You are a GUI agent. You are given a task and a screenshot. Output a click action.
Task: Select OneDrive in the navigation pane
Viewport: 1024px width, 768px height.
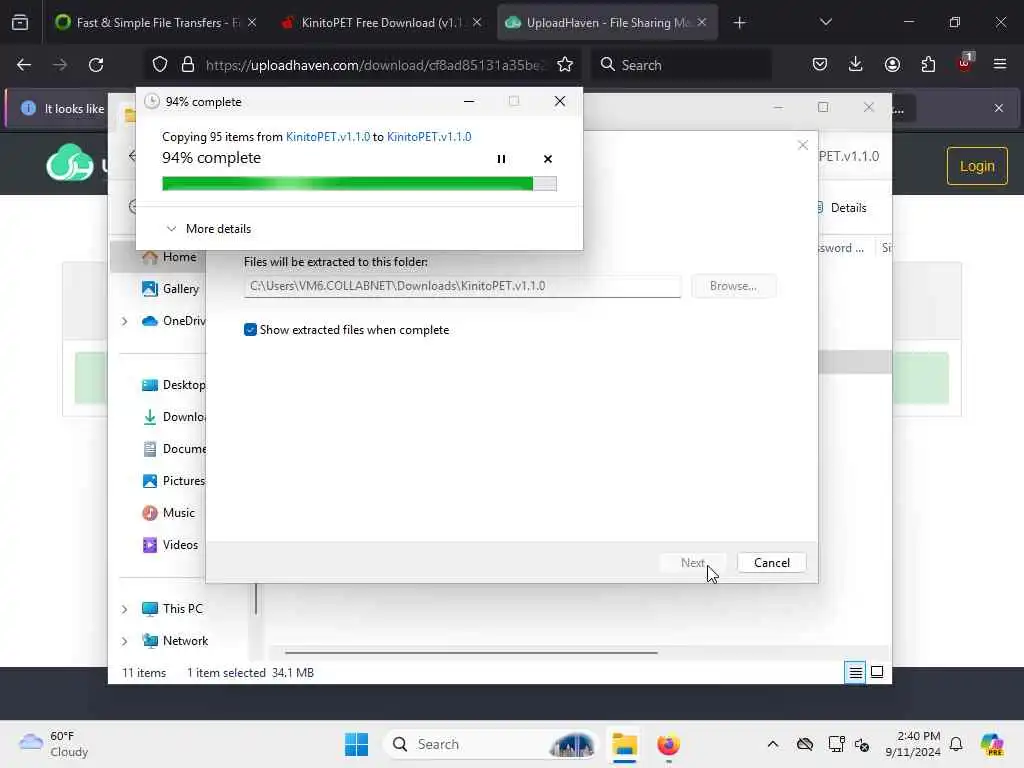tap(174, 321)
